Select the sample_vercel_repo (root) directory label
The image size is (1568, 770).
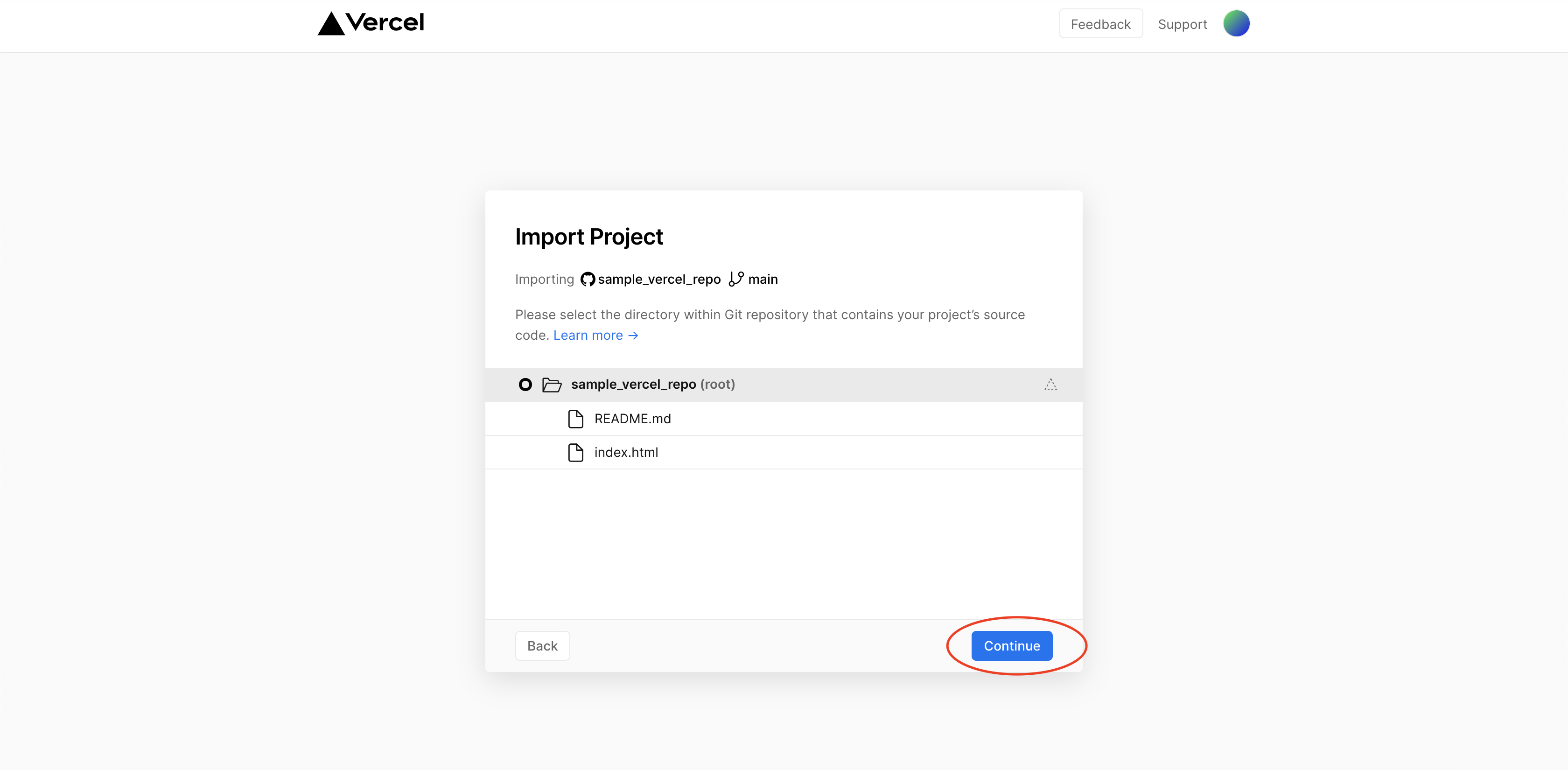click(x=652, y=385)
